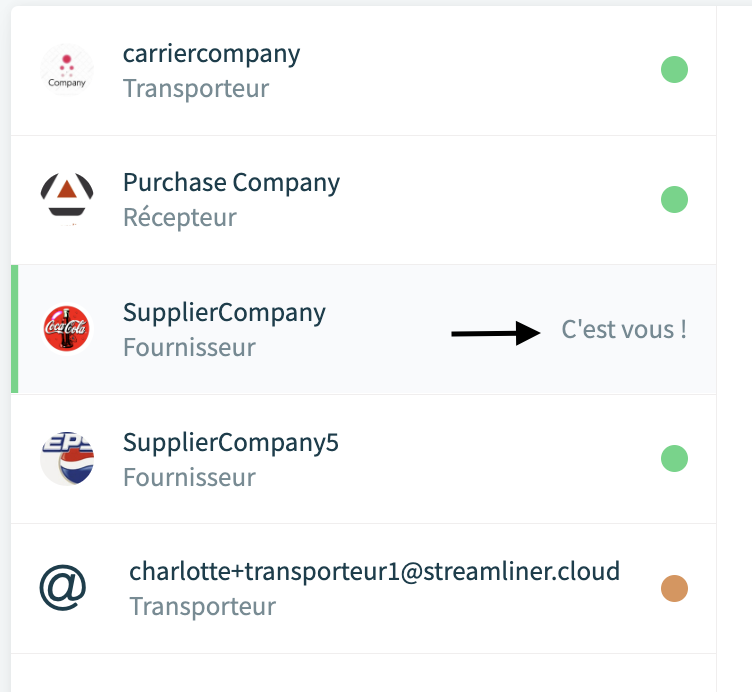Image resolution: width=752 pixels, height=692 pixels.
Task: Click the green status dot for carriercompany
Action: coord(674,70)
